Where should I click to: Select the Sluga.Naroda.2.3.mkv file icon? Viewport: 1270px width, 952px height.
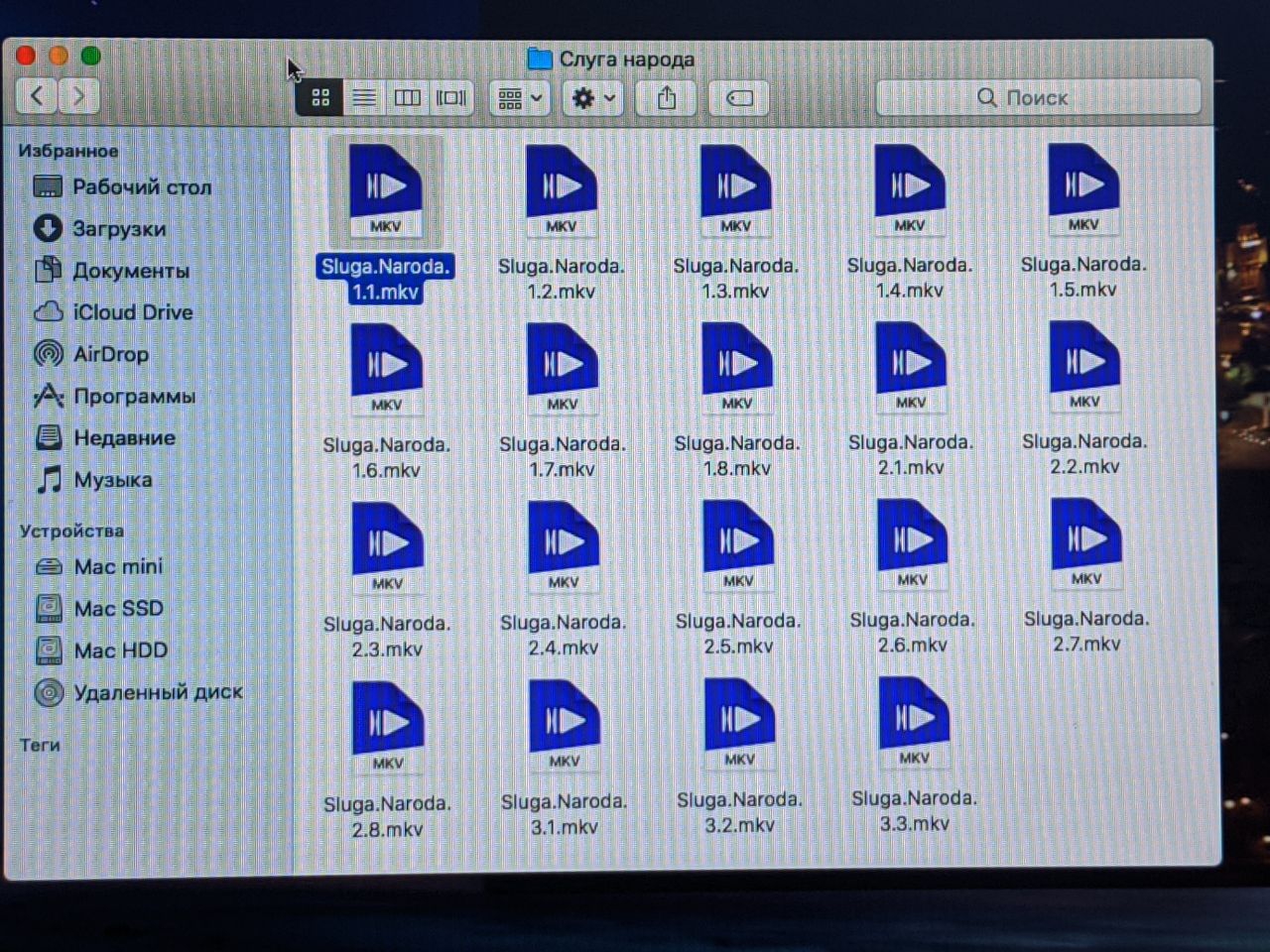387,548
